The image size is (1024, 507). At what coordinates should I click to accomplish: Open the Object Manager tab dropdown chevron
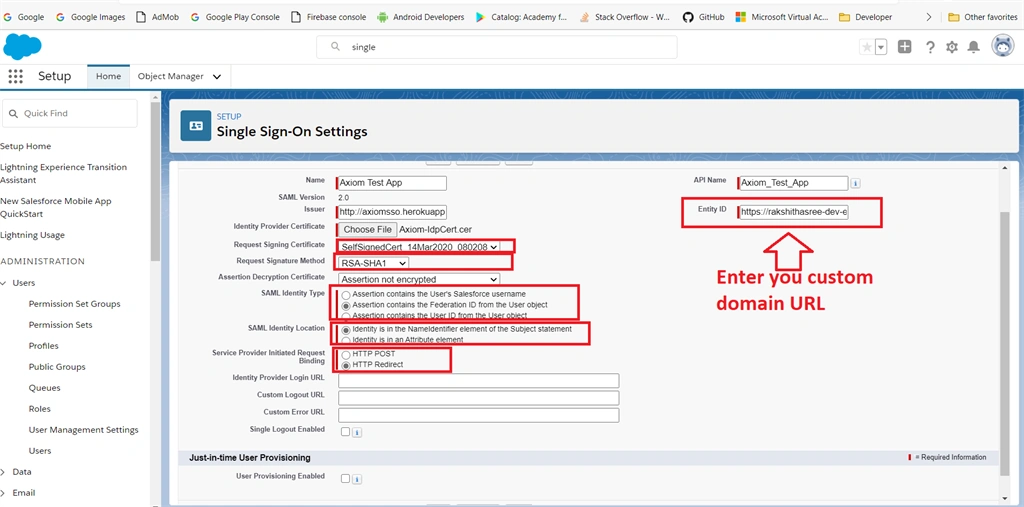coord(217,76)
